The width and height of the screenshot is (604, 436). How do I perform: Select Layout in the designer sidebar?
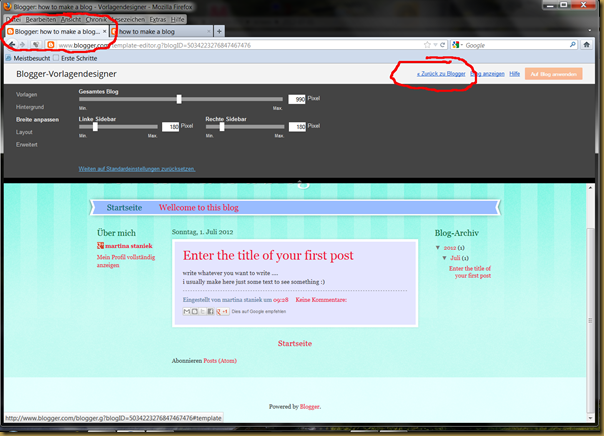click(24, 132)
